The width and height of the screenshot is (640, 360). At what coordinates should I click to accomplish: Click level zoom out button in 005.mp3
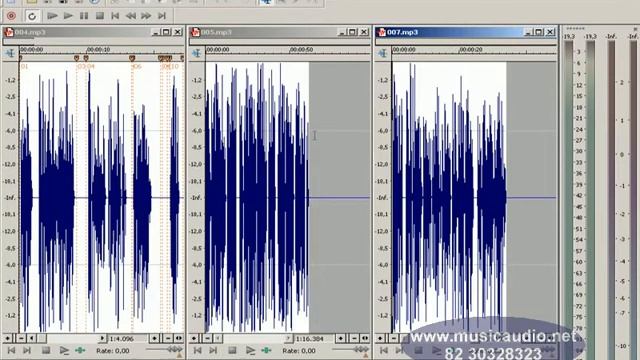(208, 338)
